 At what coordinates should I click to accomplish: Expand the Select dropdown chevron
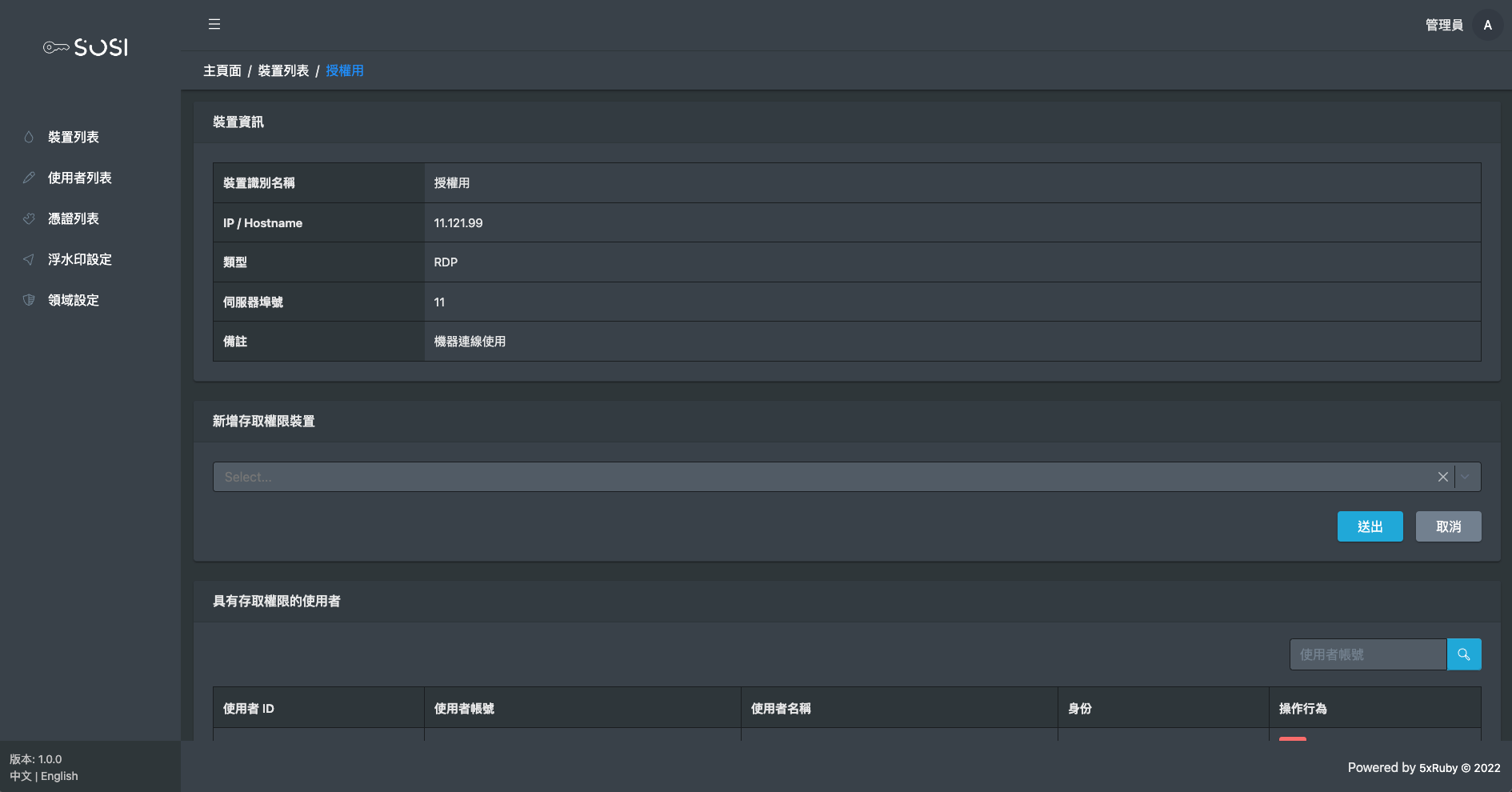1465,477
